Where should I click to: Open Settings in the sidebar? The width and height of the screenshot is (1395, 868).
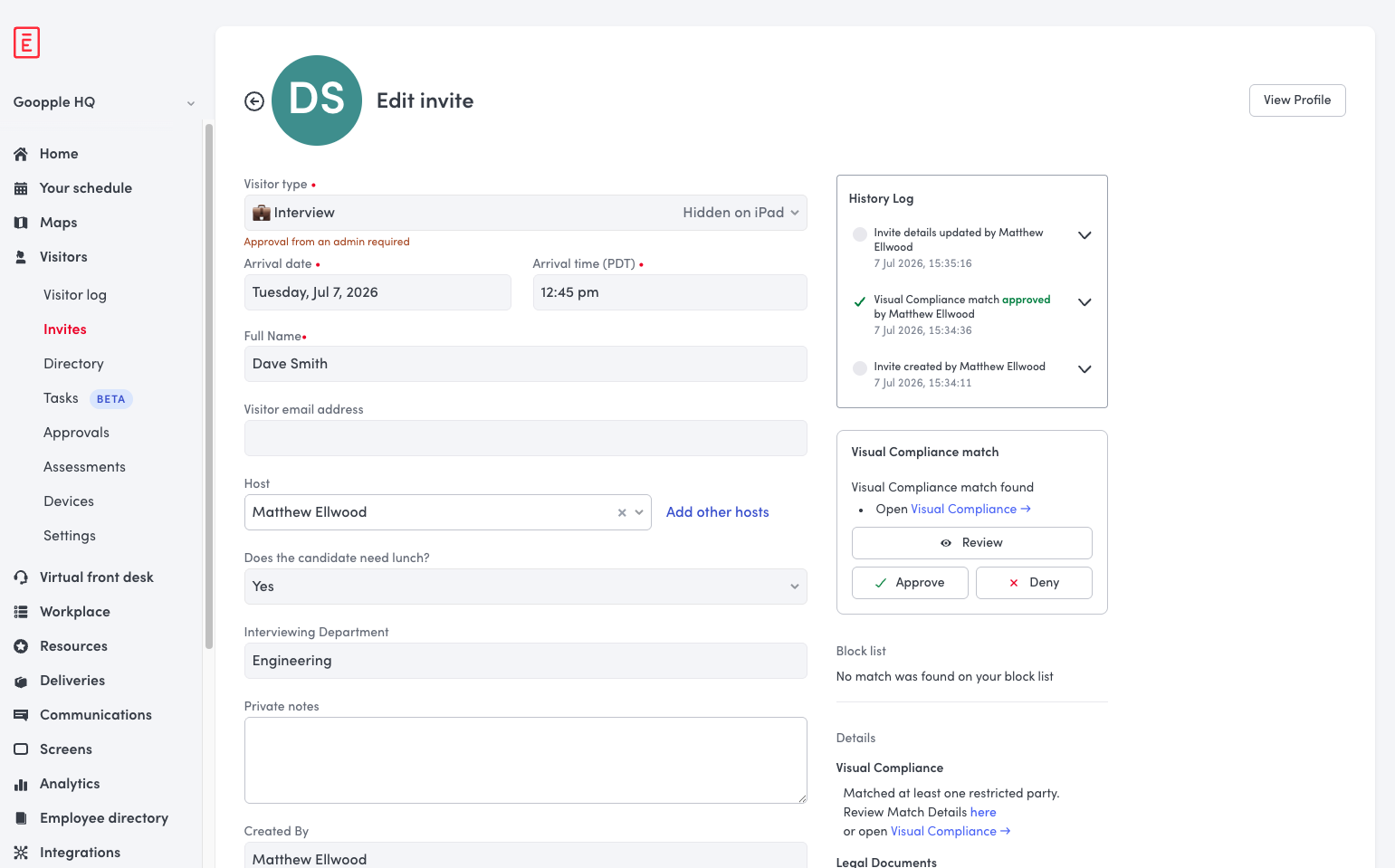point(70,536)
